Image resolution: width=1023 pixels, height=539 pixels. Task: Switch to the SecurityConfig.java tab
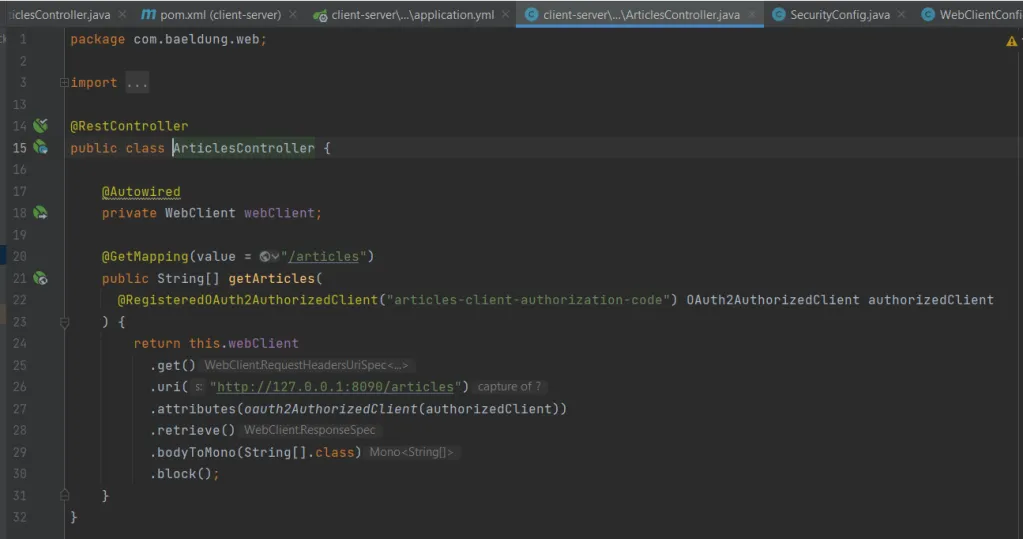tap(839, 14)
